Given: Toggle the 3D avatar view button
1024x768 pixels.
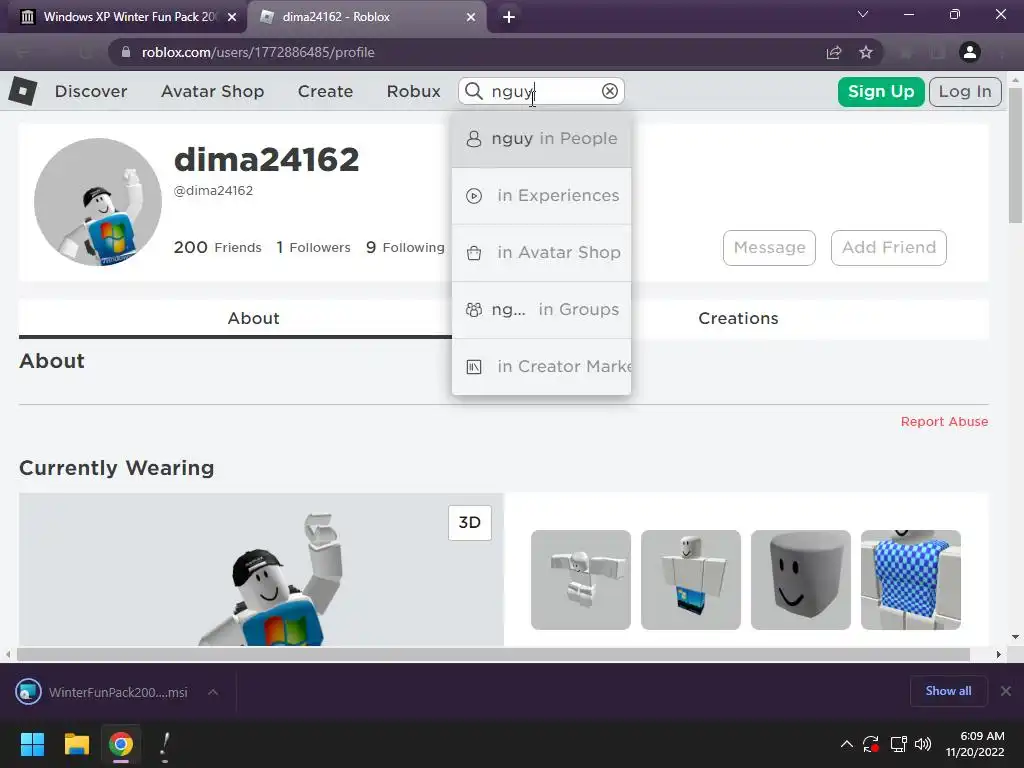Looking at the screenshot, I should point(470,522).
